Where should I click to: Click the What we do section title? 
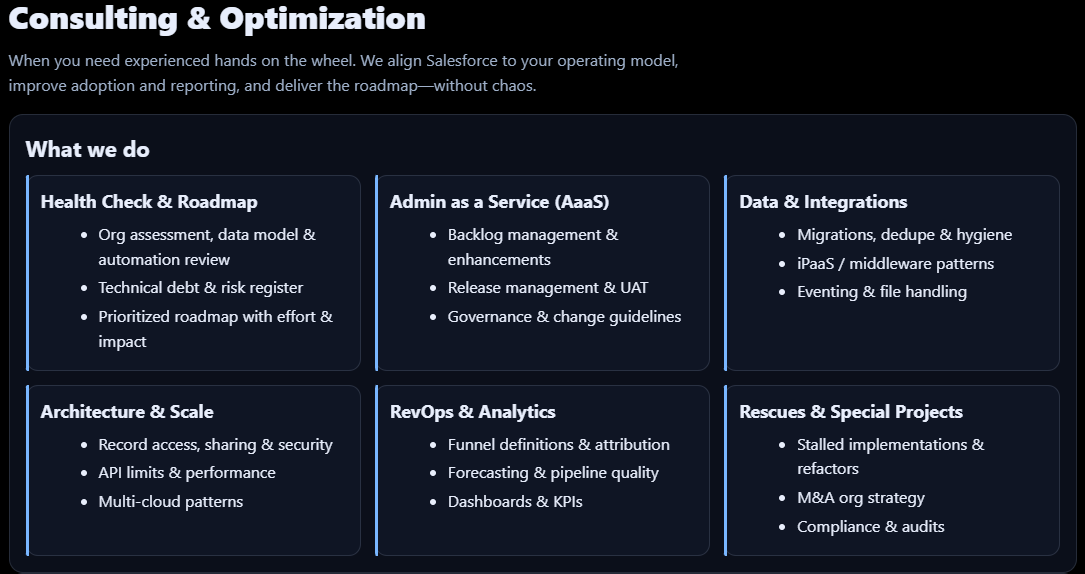pyautogui.click(x=88, y=149)
